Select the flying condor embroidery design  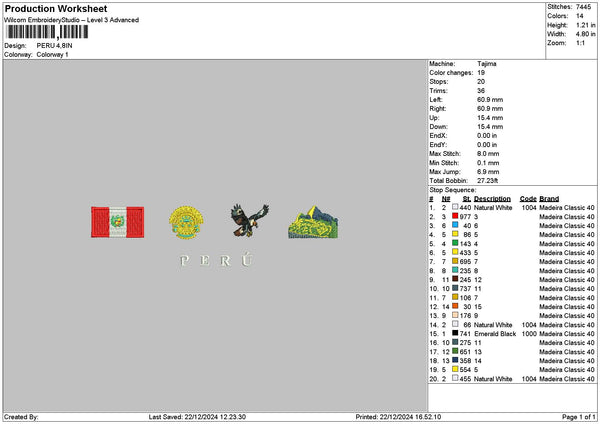click(249, 220)
